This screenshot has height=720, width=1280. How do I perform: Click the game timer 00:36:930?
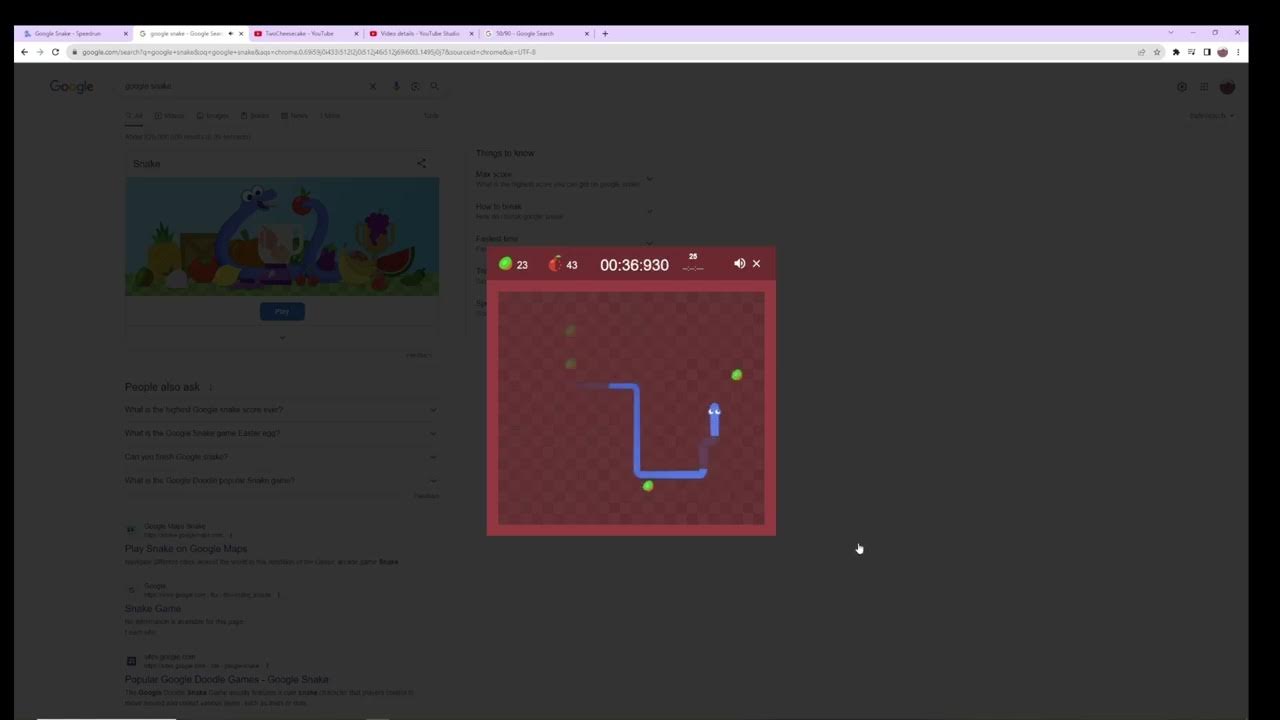coord(634,265)
